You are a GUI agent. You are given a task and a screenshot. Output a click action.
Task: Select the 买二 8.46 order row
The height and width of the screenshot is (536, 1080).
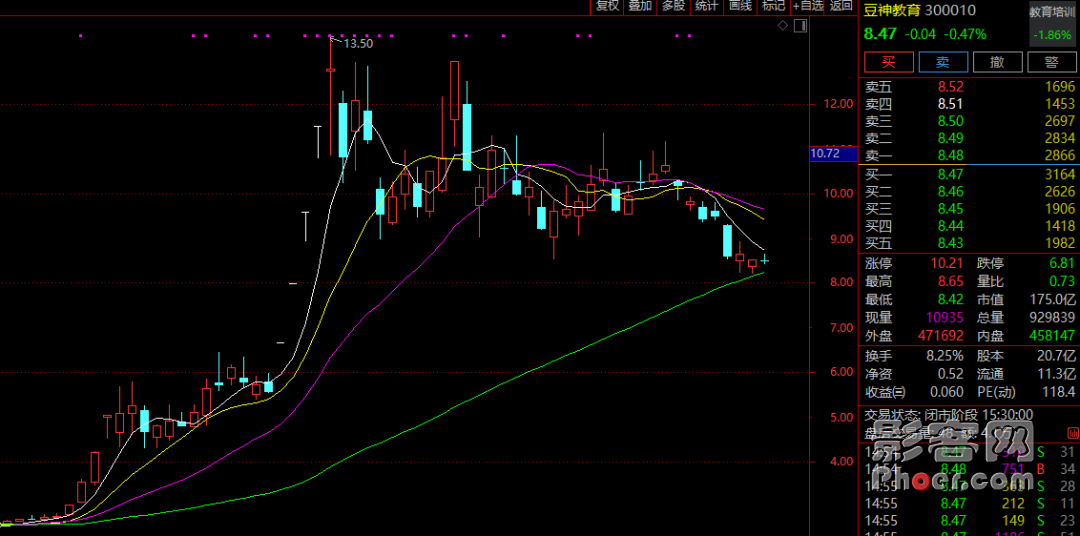coord(969,192)
